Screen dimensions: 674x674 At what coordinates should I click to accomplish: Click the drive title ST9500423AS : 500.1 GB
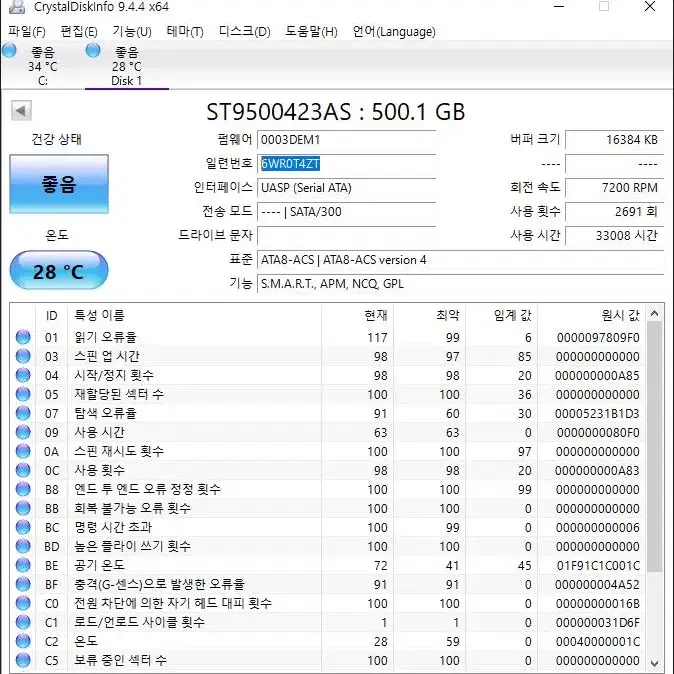pos(336,112)
